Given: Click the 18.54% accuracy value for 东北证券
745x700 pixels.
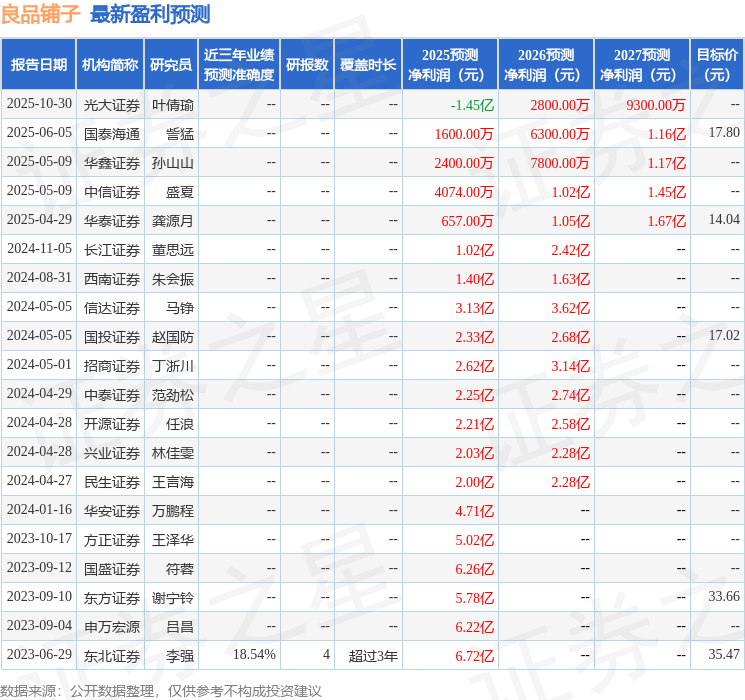Looking at the screenshot, I should 254,655.
